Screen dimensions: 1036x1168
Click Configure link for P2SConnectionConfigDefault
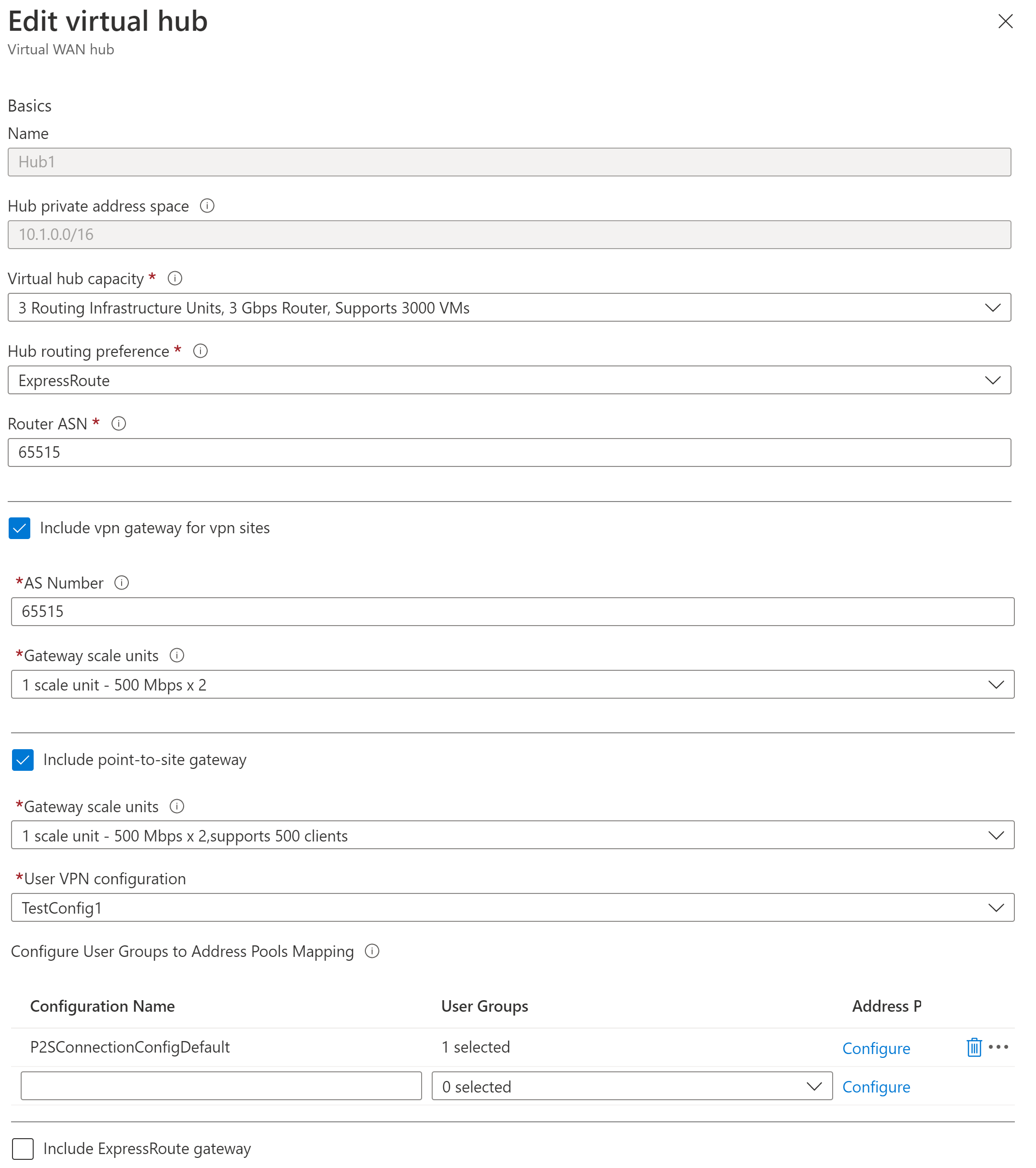click(876, 1049)
